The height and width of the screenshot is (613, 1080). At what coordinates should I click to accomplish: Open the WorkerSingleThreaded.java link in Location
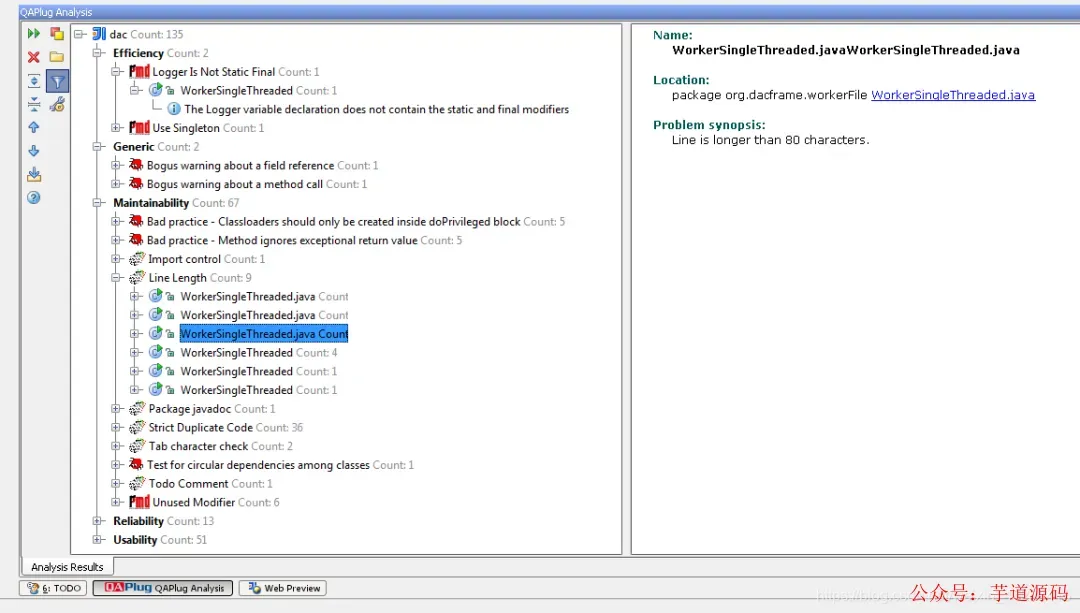point(953,95)
